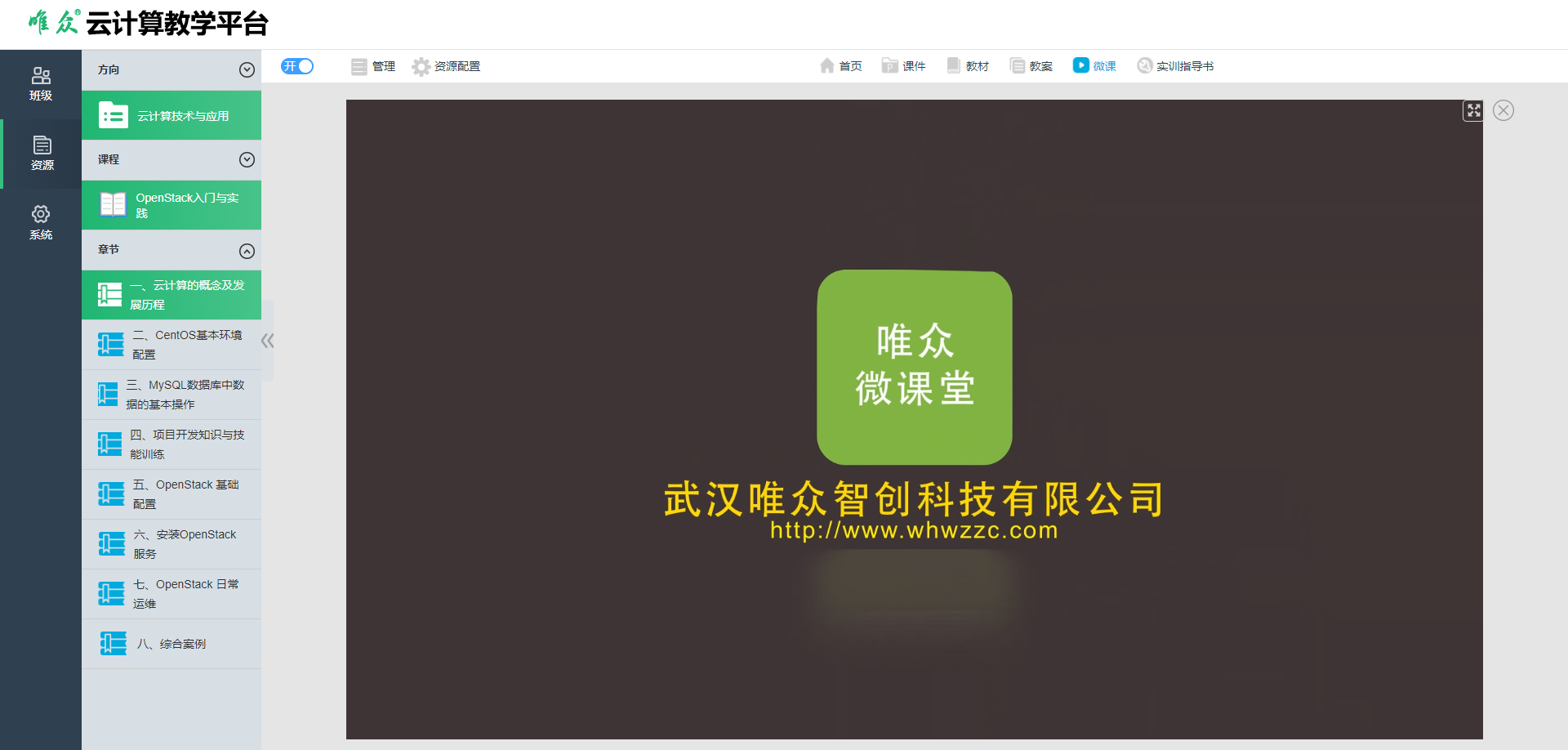
Task: Click the MySQL数据库 chapter icon
Action: [x=108, y=394]
